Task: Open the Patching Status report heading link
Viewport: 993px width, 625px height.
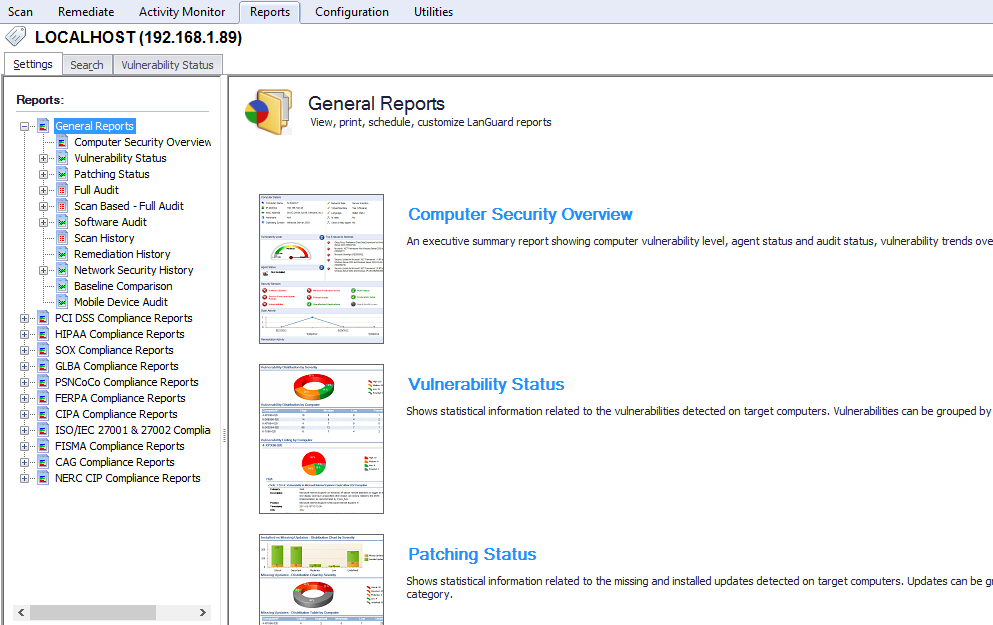Action: [x=472, y=554]
